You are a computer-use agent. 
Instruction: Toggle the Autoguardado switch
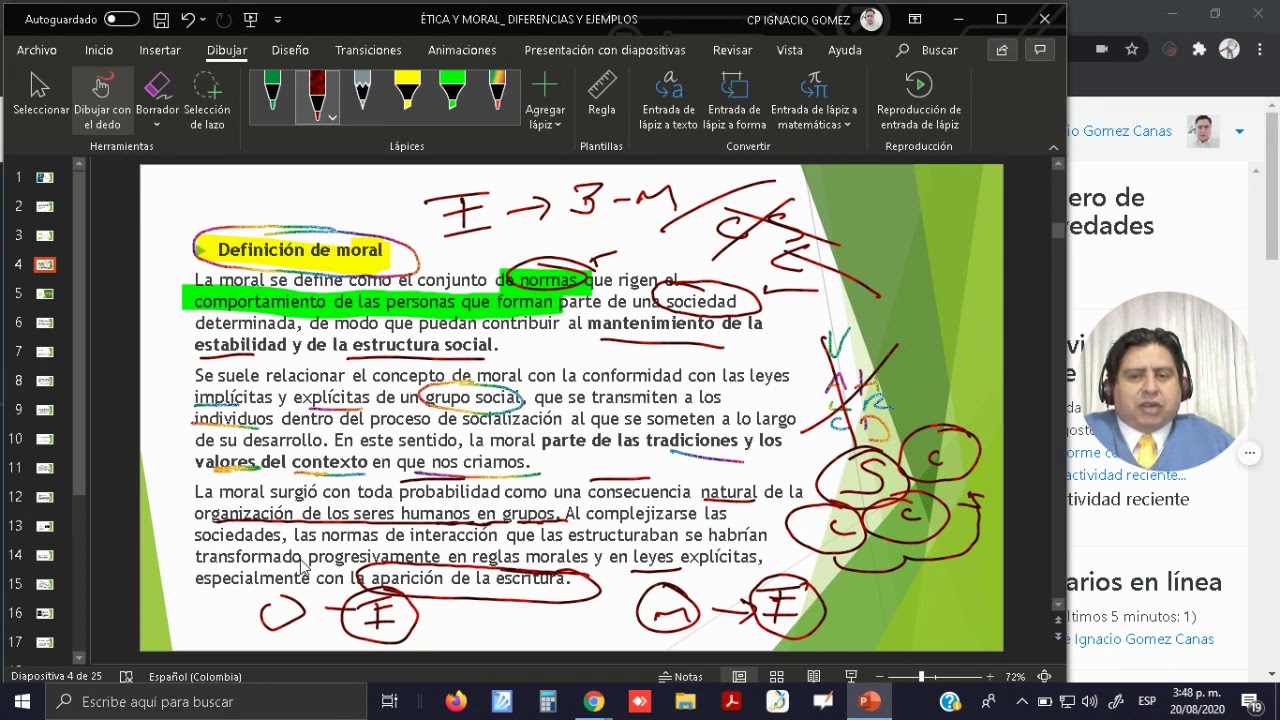(x=121, y=19)
